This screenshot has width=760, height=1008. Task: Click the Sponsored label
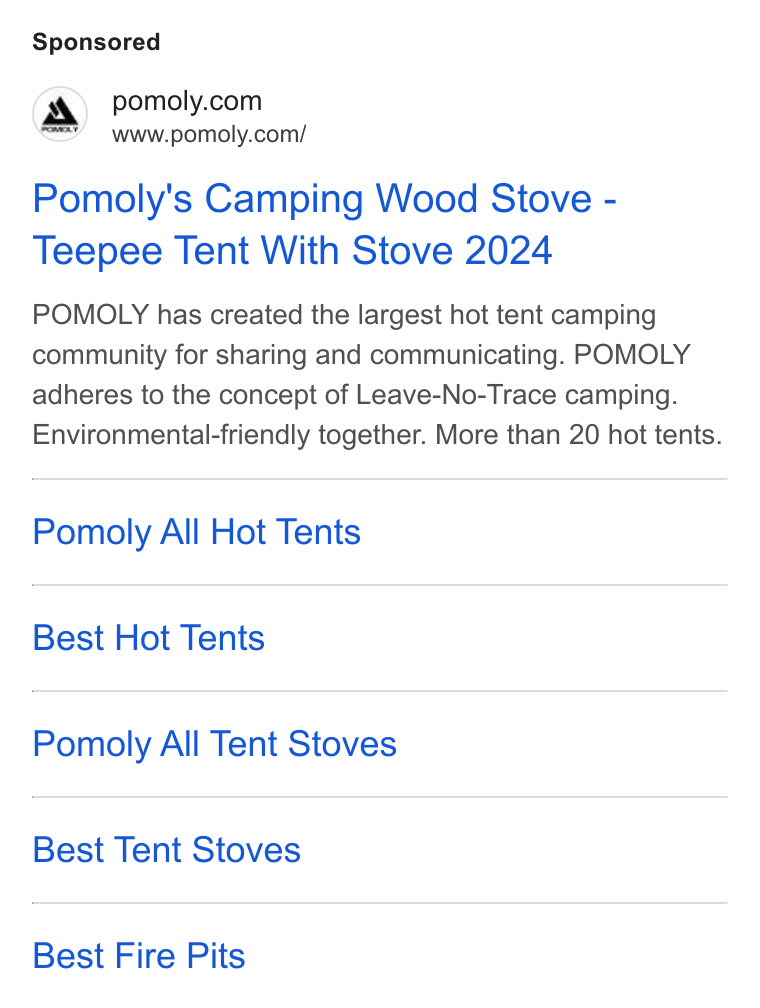pos(96,42)
